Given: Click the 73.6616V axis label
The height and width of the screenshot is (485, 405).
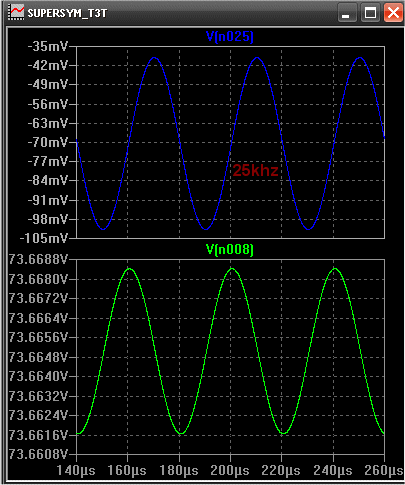Looking at the screenshot, I should coord(38,435).
